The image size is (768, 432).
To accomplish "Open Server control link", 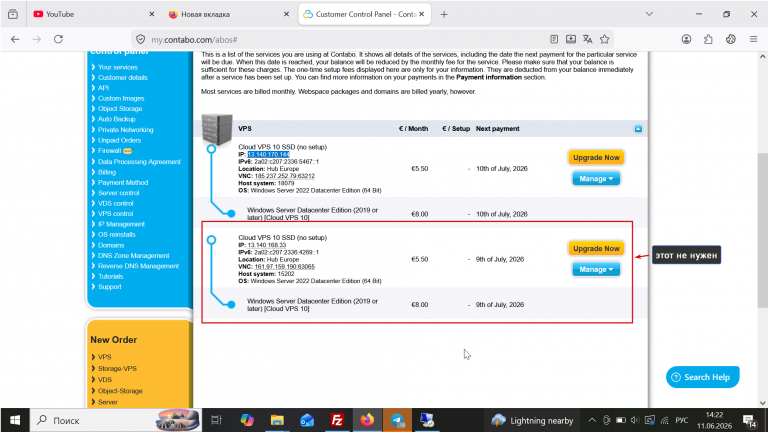I will pos(119,193).
